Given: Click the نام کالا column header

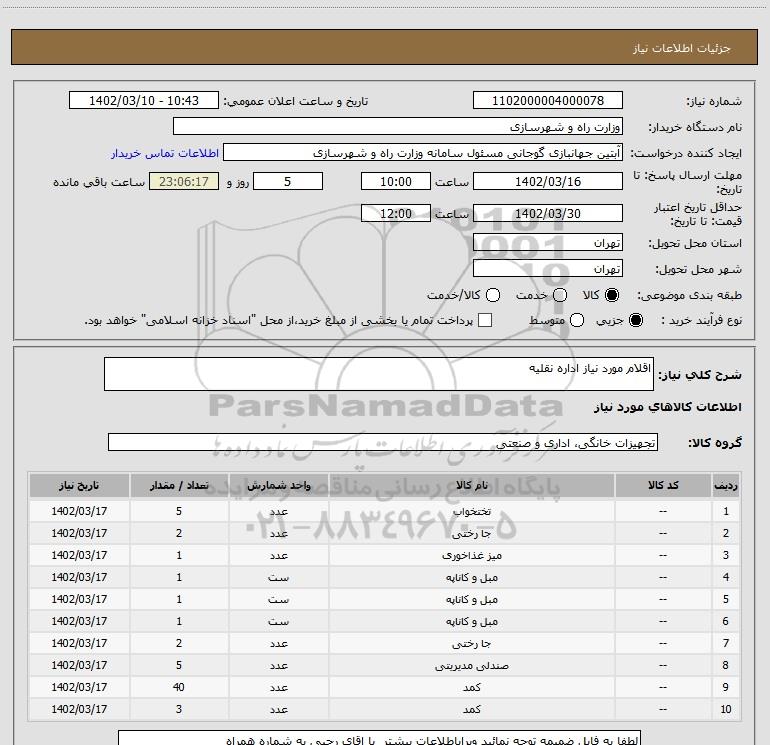Looking at the screenshot, I should (471, 486).
